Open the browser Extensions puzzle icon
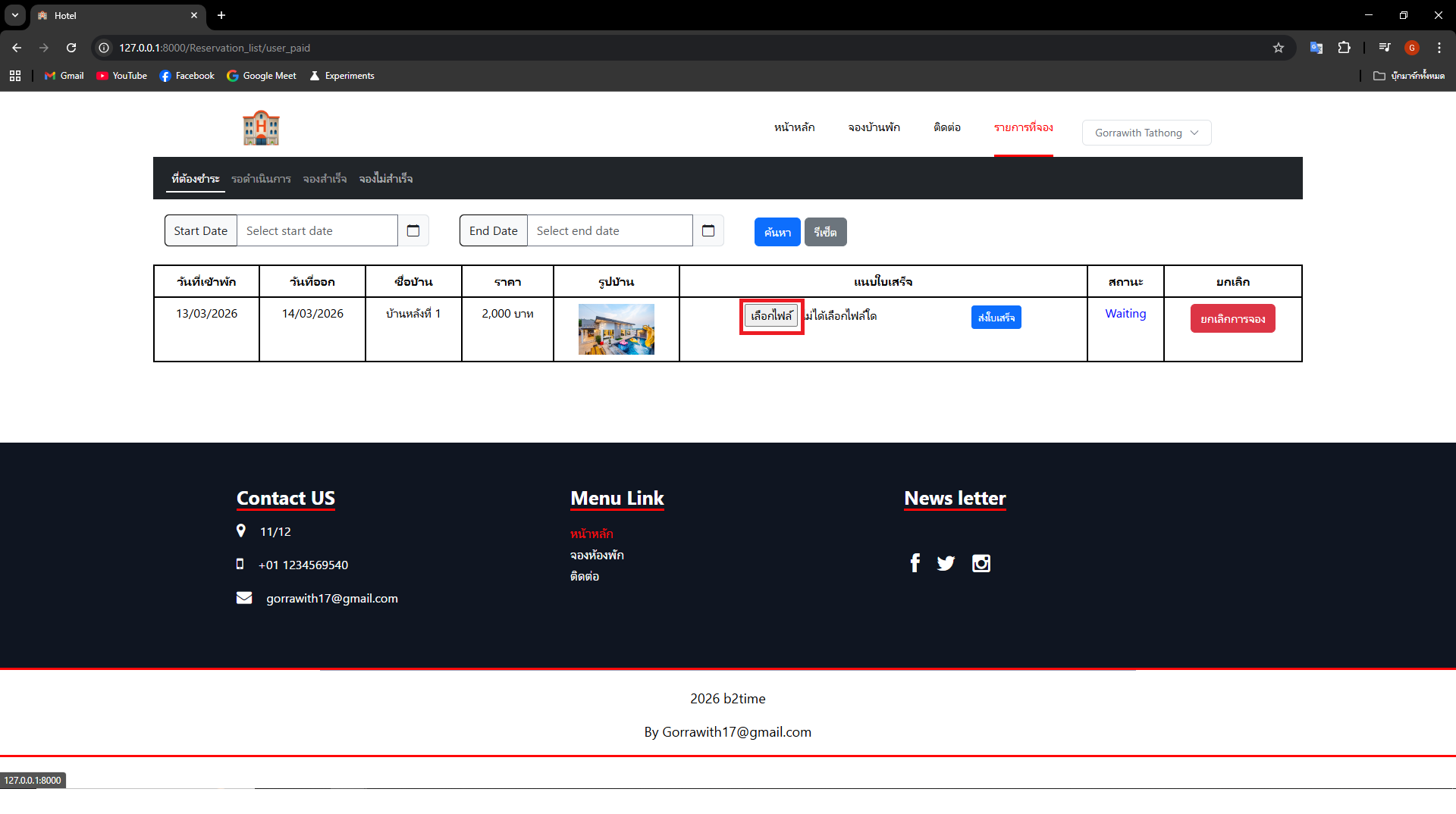Viewport: 1456px width, 814px height. [x=1344, y=48]
